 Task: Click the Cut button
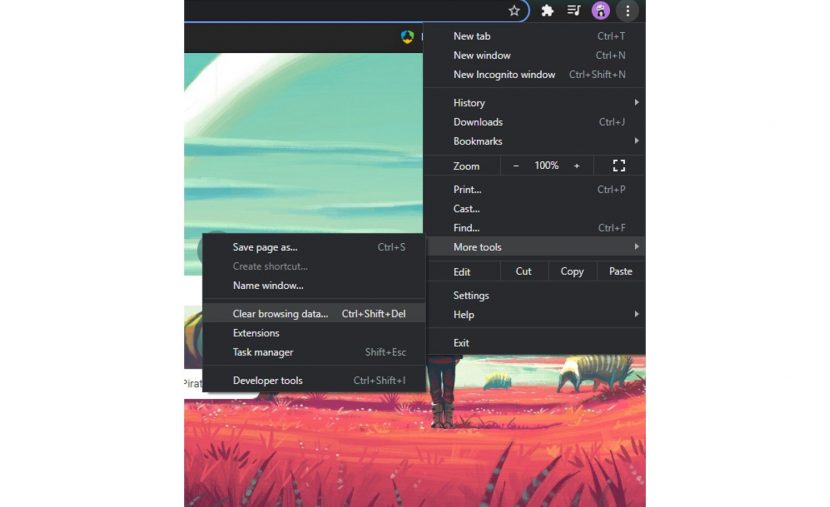tap(523, 271)
